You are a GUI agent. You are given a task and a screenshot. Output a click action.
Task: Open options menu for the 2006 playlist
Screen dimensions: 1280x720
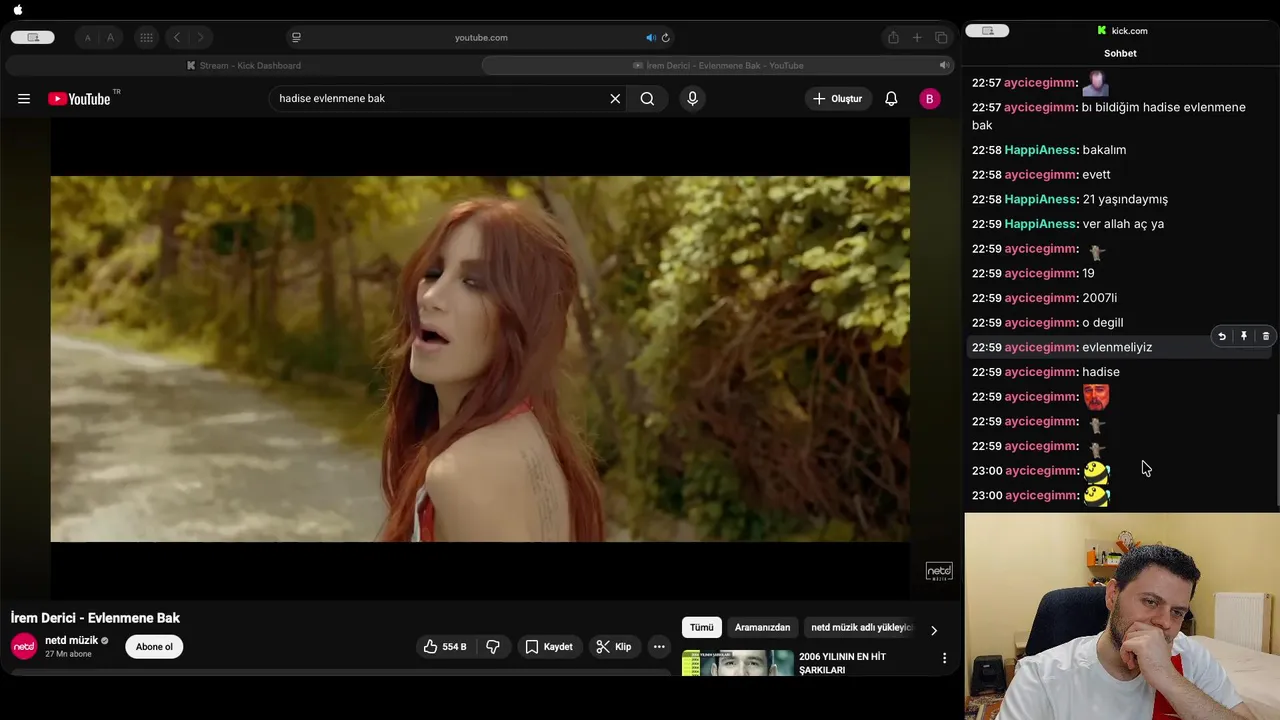pos(944,658)
